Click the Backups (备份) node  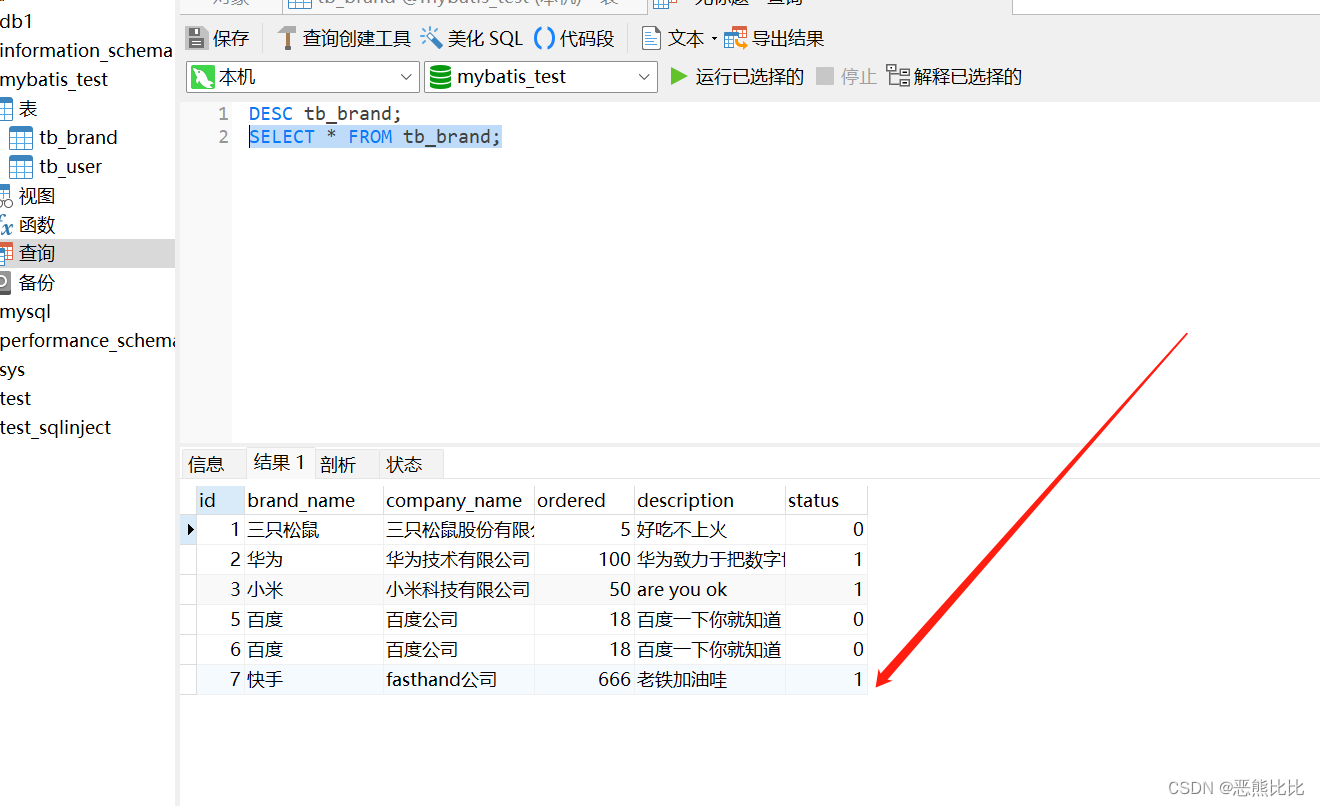coord(36,283)
